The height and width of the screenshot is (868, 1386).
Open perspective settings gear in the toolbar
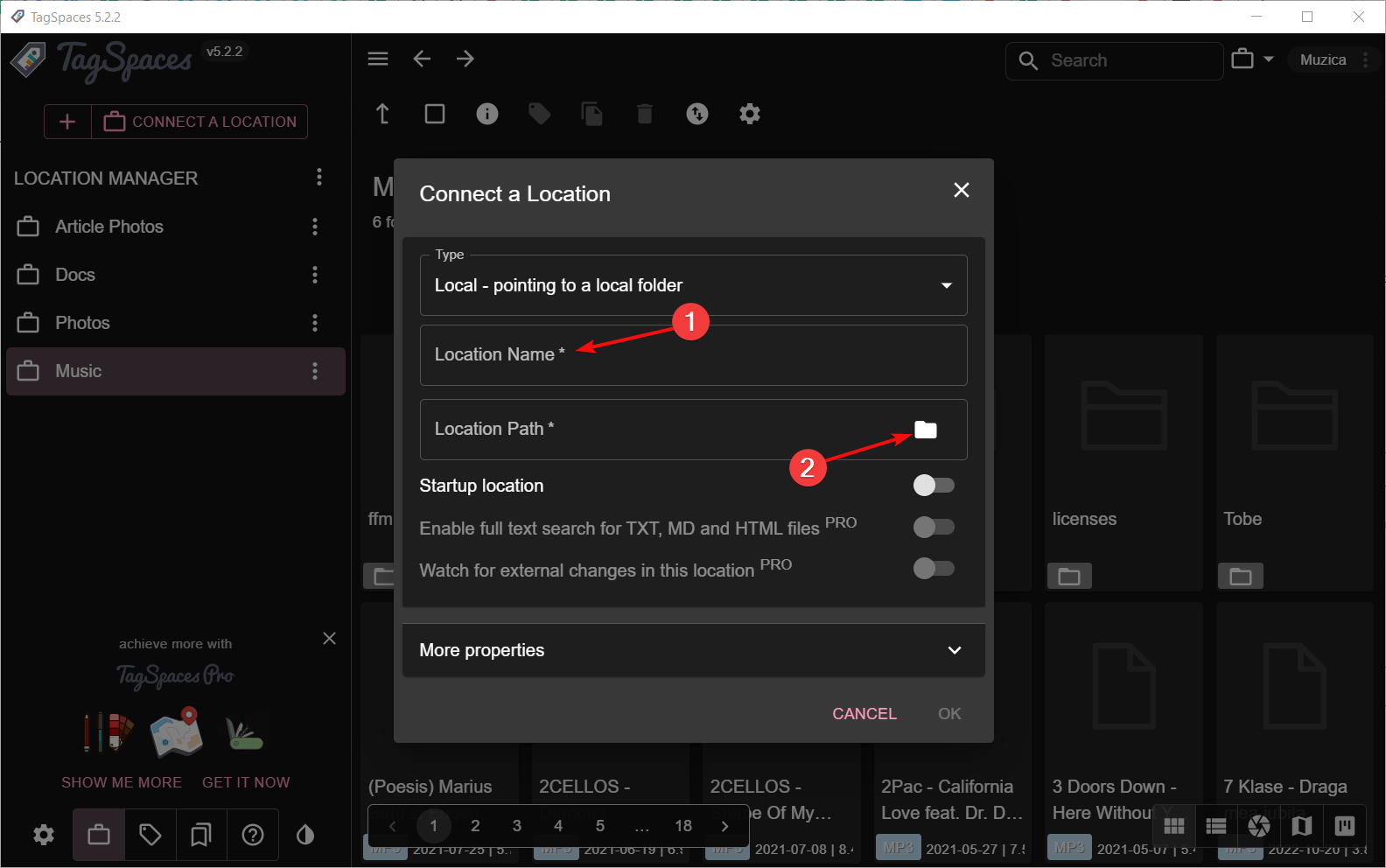[750, 114]
